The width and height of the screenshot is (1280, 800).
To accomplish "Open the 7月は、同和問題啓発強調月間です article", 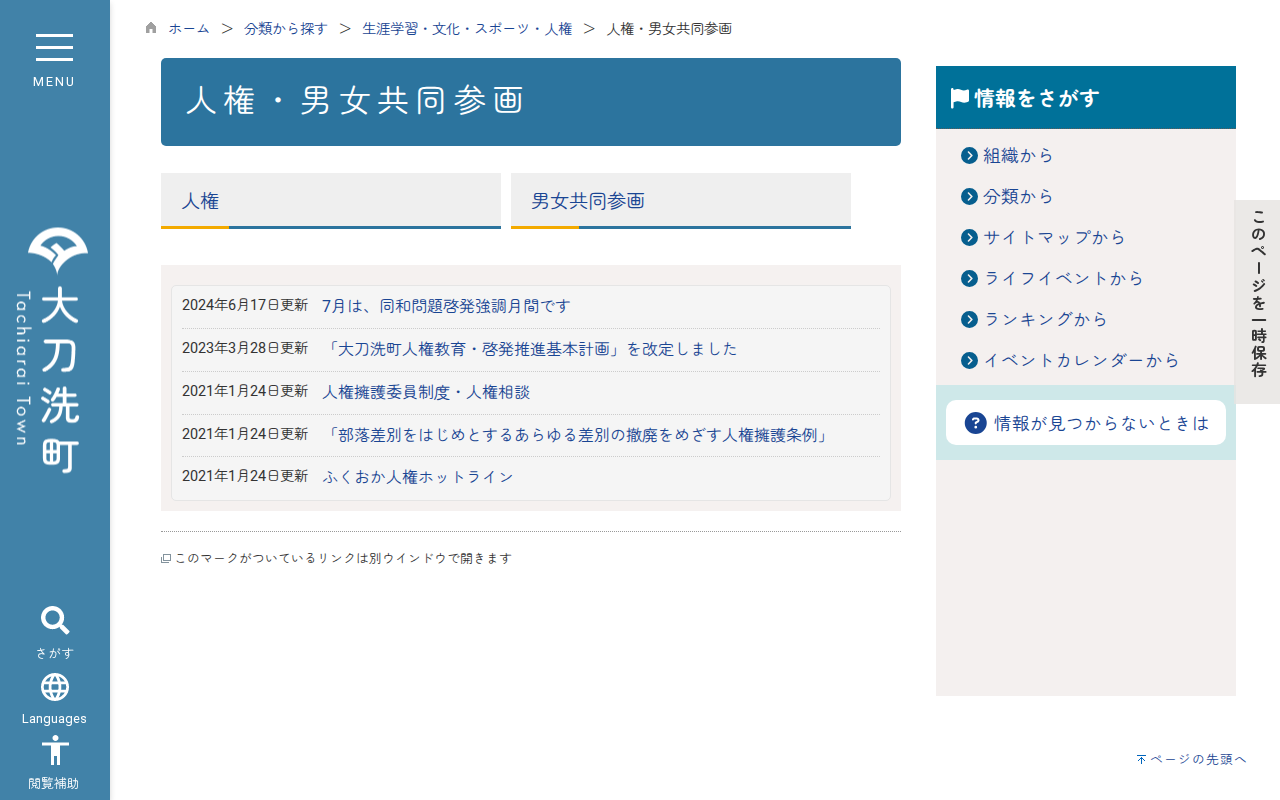I will coord(446,306).
